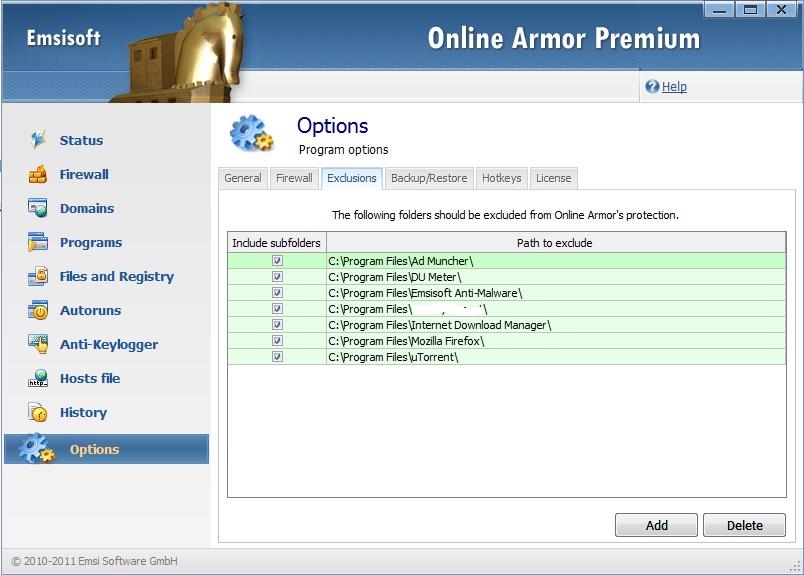The image size is (804, 575).
Task: Uncheck subfolders for DU Meter path
Action: [277, 276]
